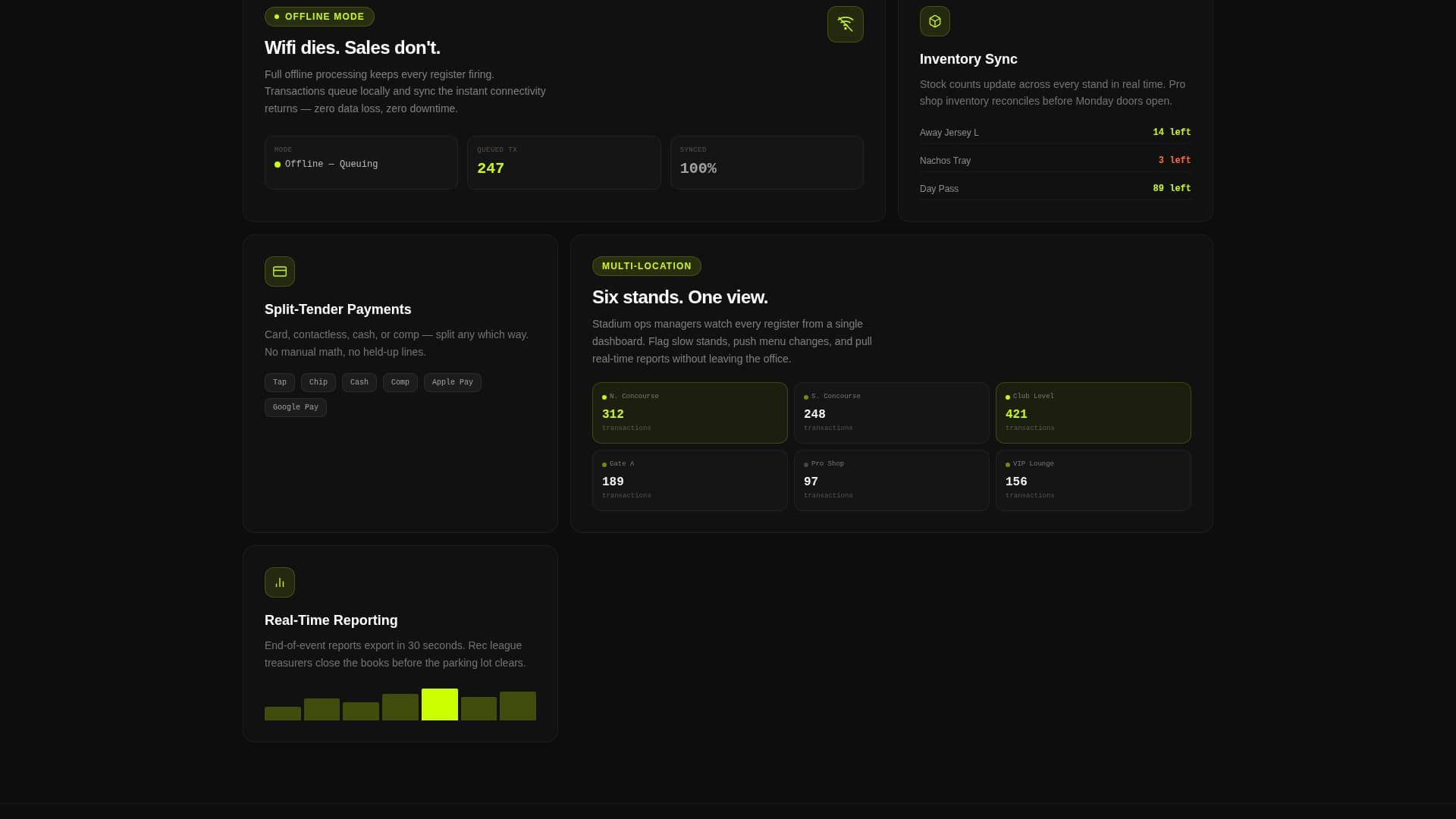Screen dimensions: 1456x819
Task: Click the 'Six stands. One view.' heading
Action: click(x=680, y=297)
